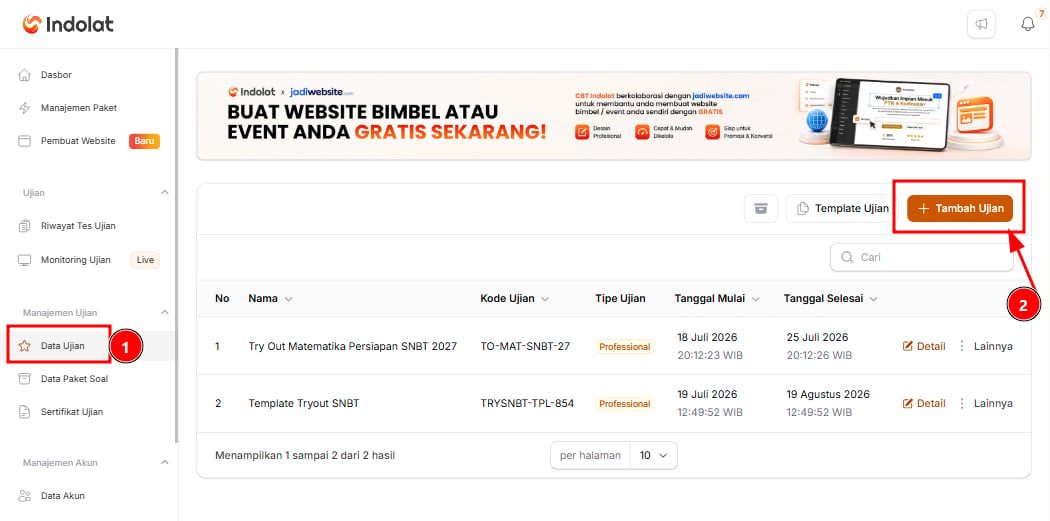The width and height of the screenshot is (1050, 521).
Task: Open three-dot menu for Try Out Matematika row
Action: click(x=962, y=346)
